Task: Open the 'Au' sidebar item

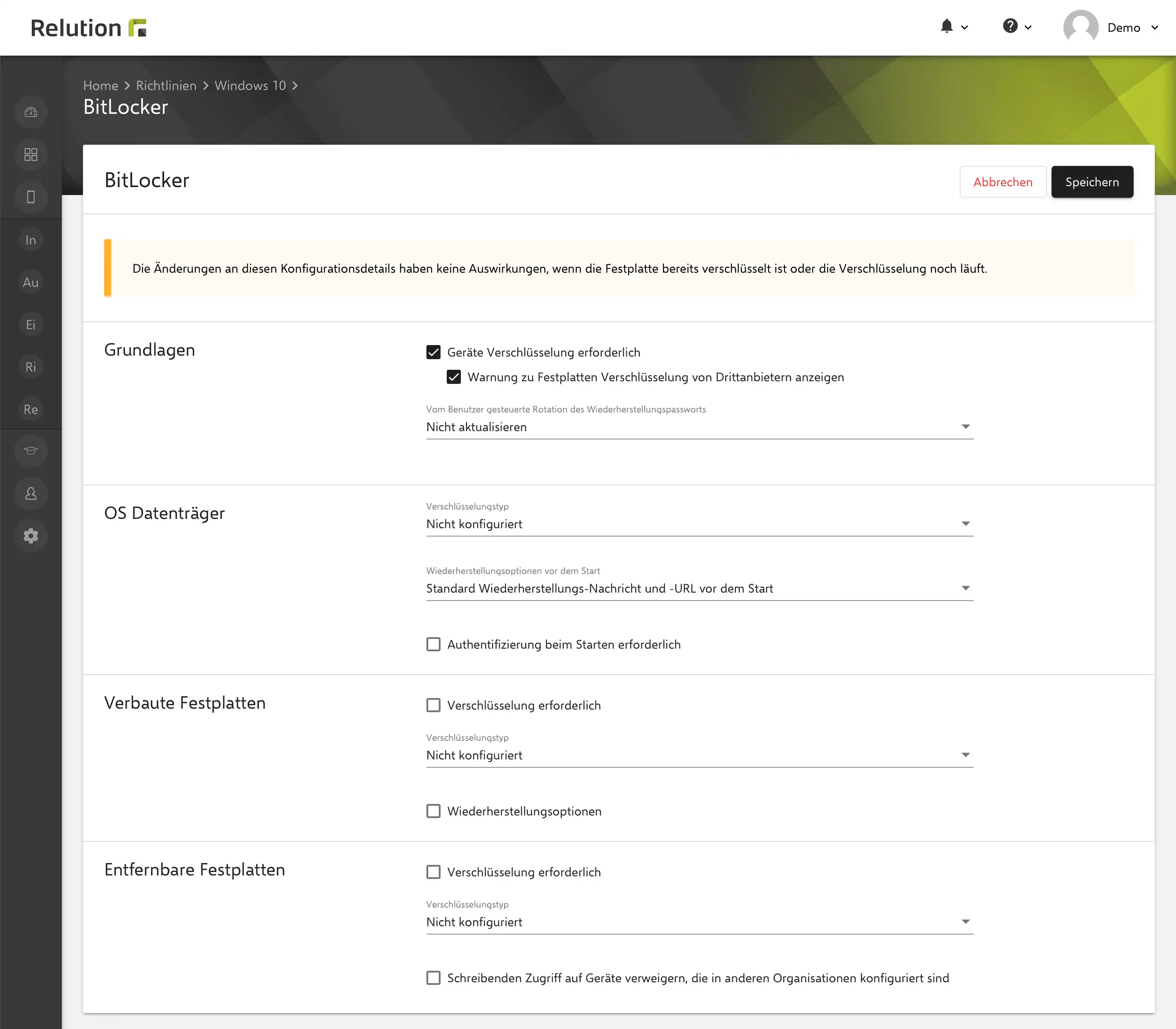Action: pos(31,282)
